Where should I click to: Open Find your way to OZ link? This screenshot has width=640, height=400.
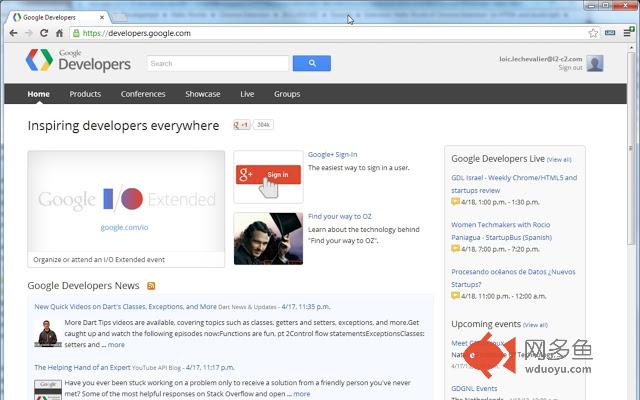click(x=340, y=216)
